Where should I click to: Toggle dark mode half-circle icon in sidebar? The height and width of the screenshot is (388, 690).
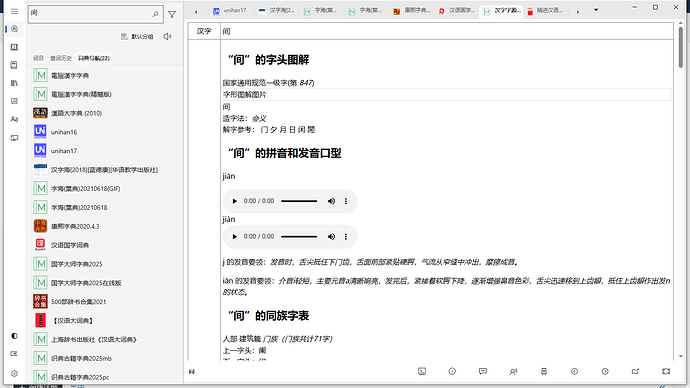click(x=15, y=336)
